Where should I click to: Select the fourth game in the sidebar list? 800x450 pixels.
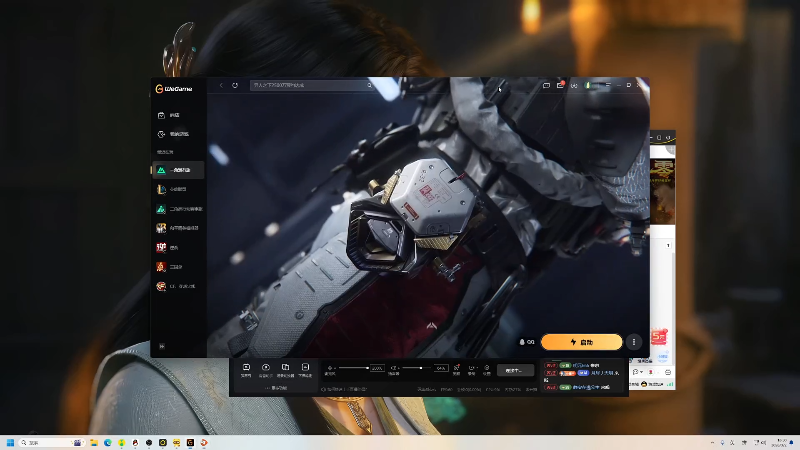click(178, 228)
